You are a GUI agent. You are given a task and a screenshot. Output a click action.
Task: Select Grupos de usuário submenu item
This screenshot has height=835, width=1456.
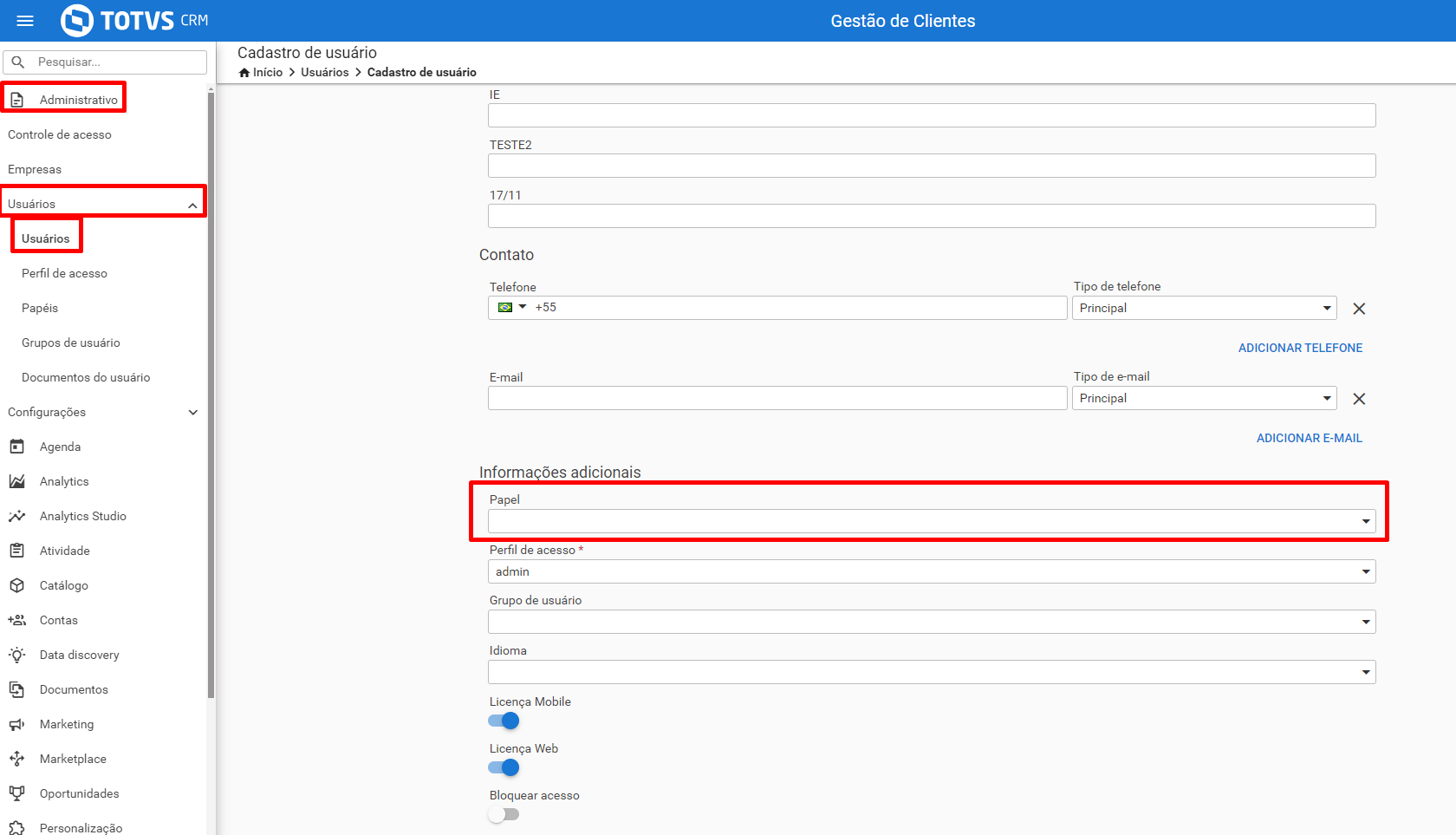click(x=71, y=342)
